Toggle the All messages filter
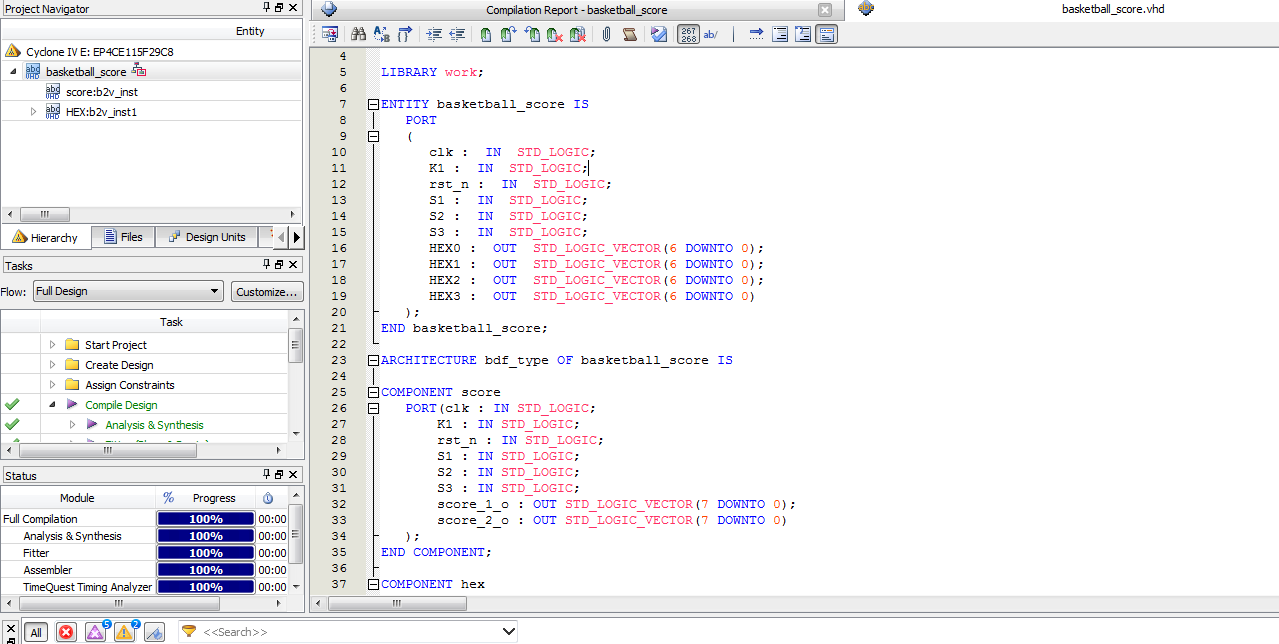 point(35,632)
